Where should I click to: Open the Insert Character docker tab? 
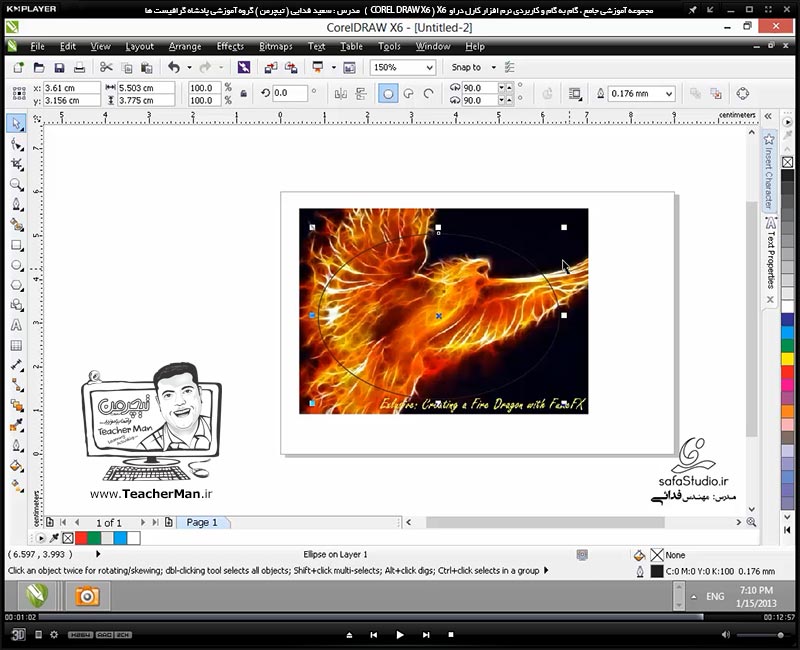pos(769,171)
